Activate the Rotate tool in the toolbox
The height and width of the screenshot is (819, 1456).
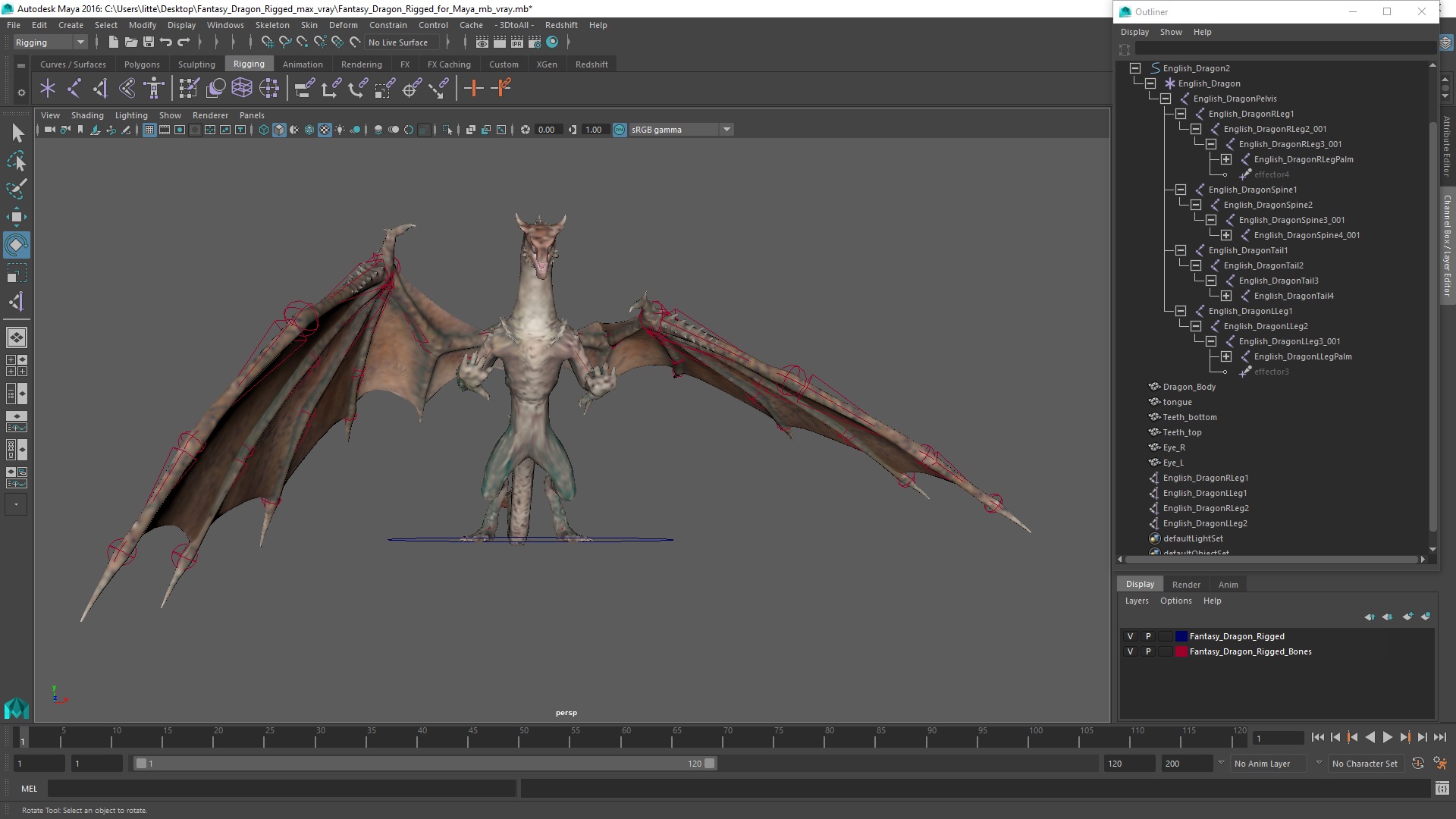[x=17, y=245]
